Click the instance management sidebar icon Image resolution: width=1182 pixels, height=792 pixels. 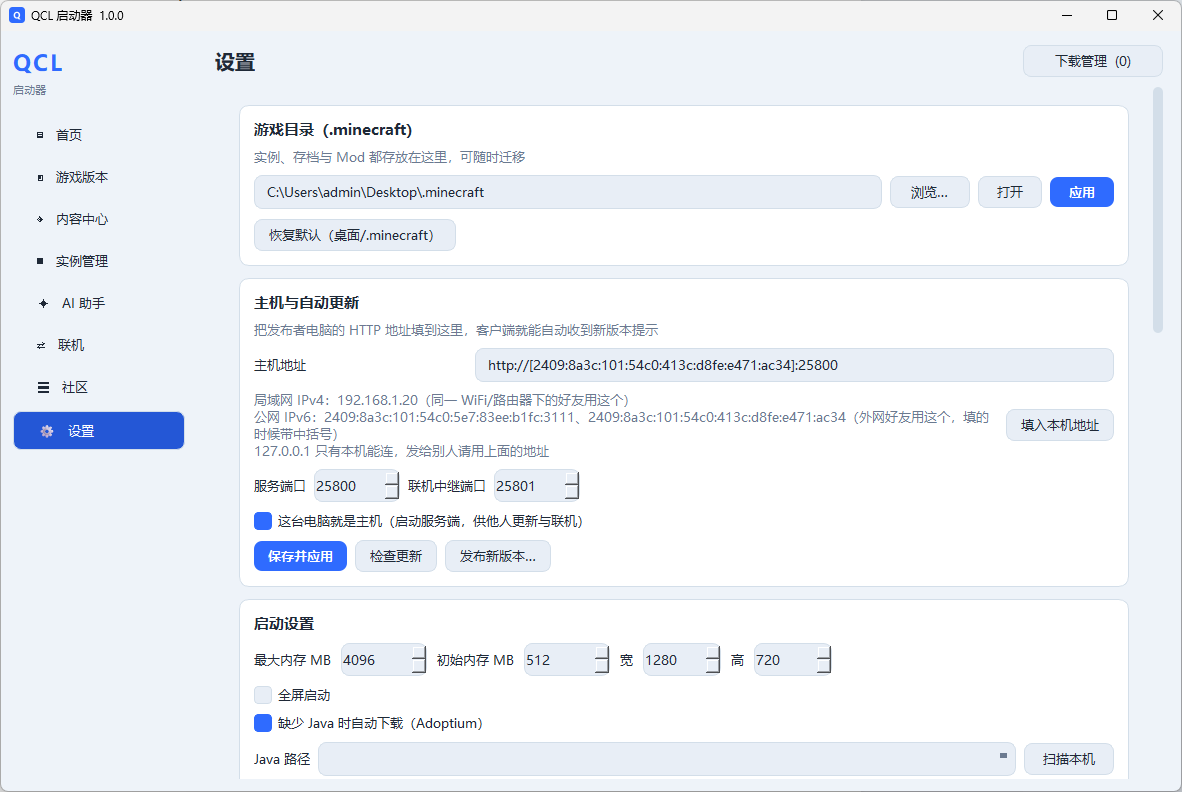tap(40, 261)
